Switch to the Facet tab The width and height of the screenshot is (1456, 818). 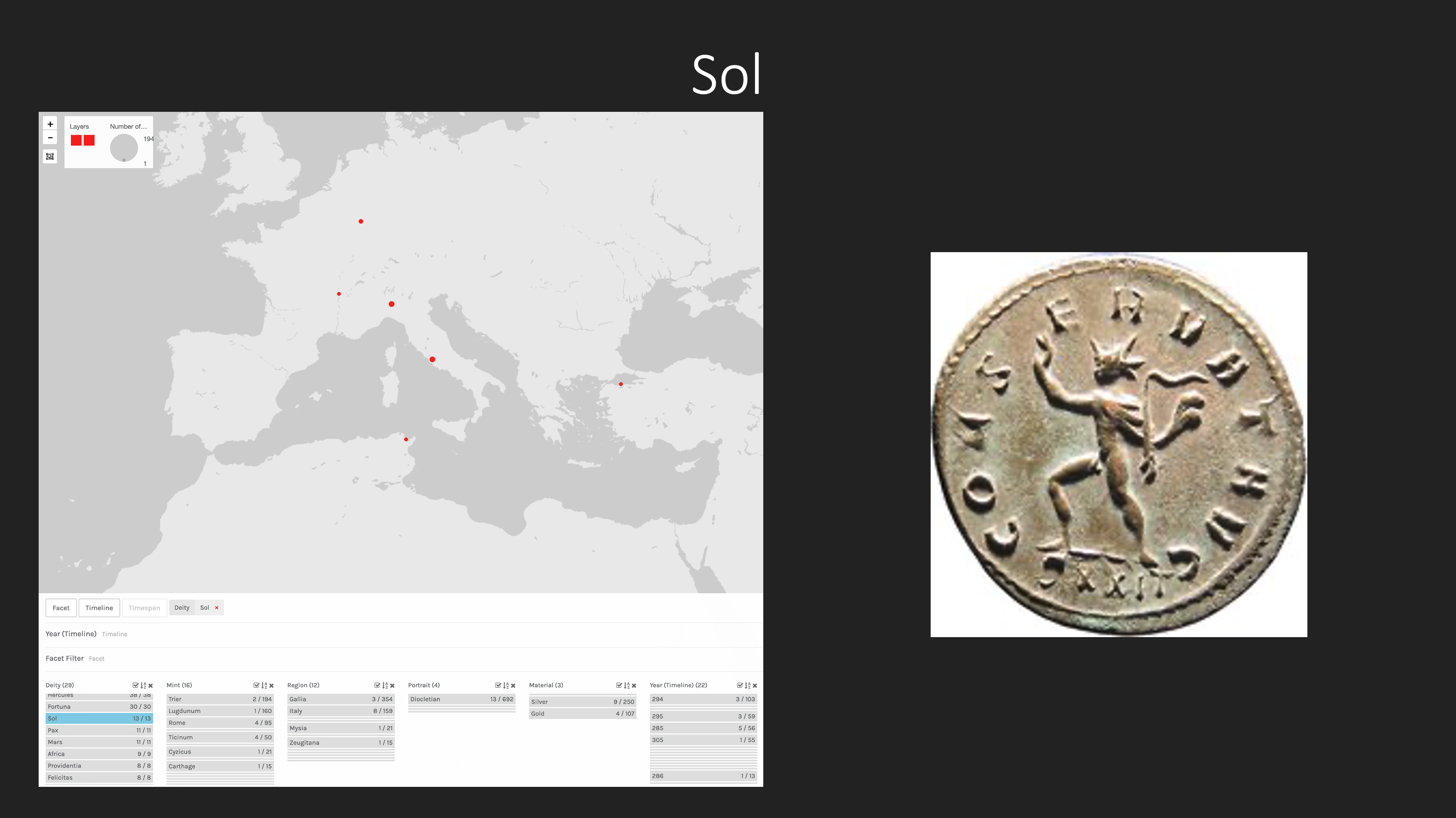coord(61,608)
